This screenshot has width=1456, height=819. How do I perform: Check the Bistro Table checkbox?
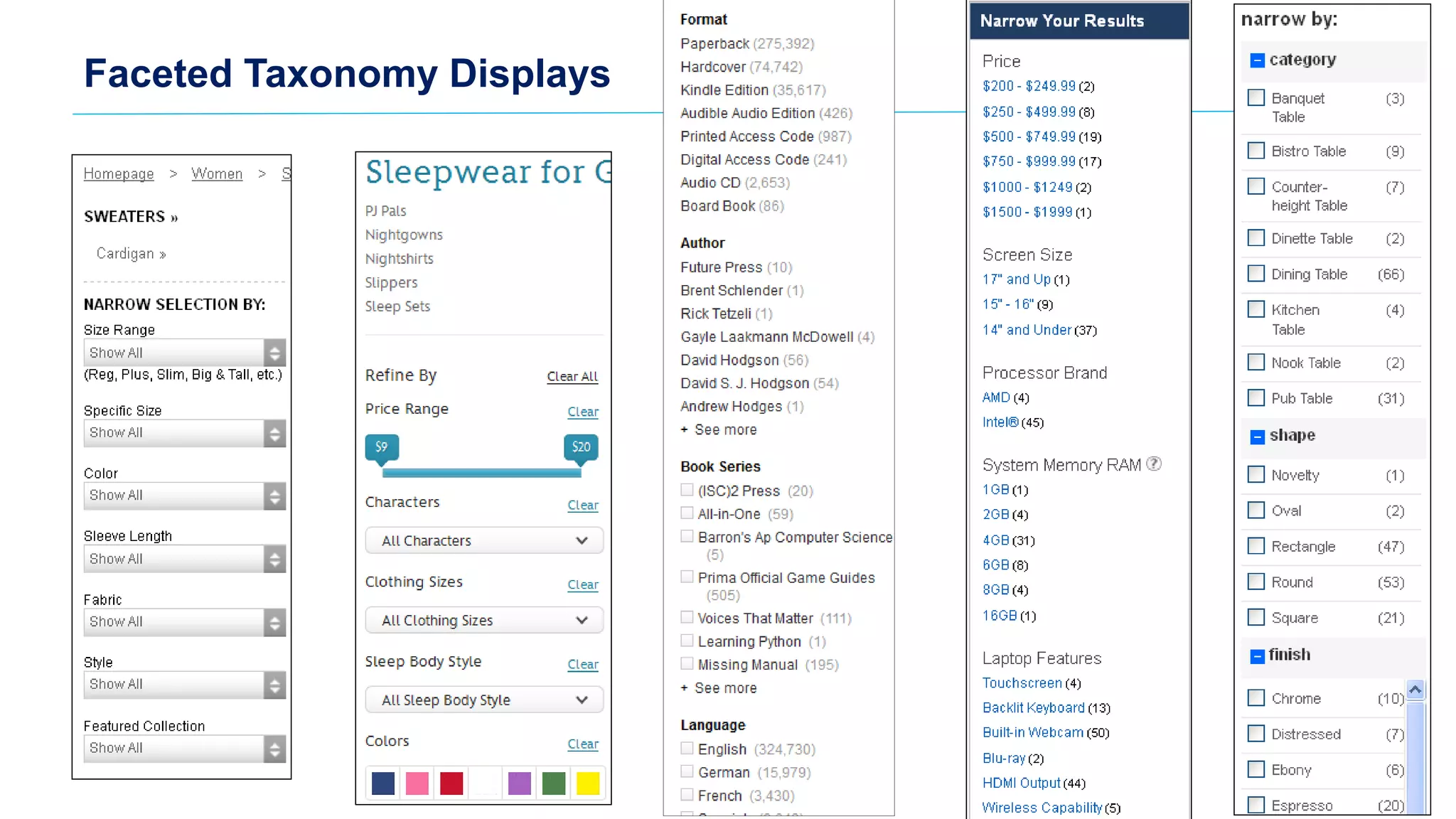coord(1256,151)
